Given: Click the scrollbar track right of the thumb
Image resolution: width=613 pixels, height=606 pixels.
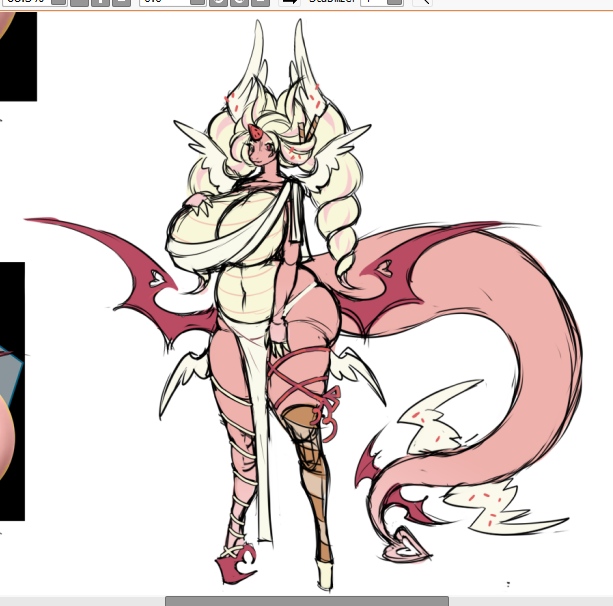Looking at the screenshot, I should 531,601.
